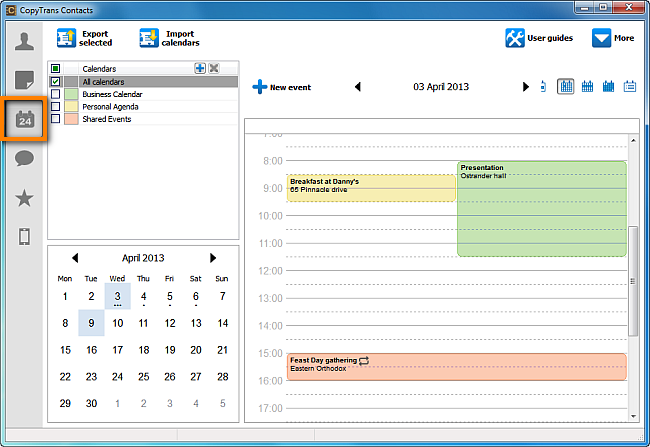Switch to week view icon
Screen dimensions: 650x447
[587, 87]
